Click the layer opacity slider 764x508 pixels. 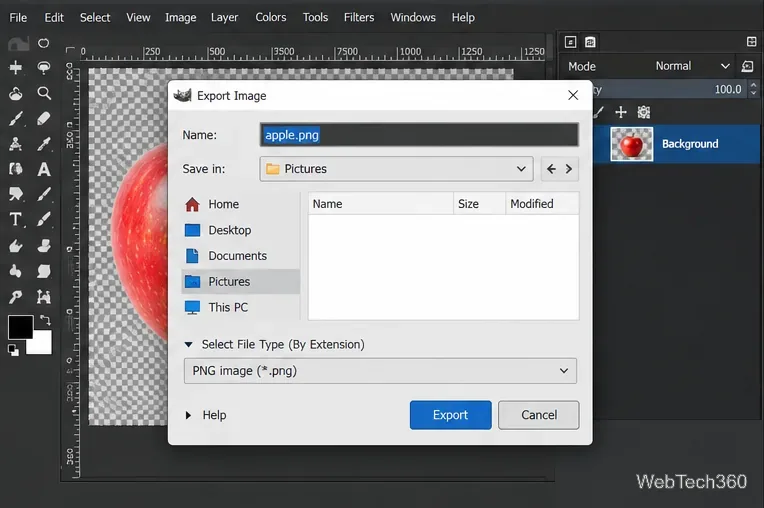pos(668,89)
